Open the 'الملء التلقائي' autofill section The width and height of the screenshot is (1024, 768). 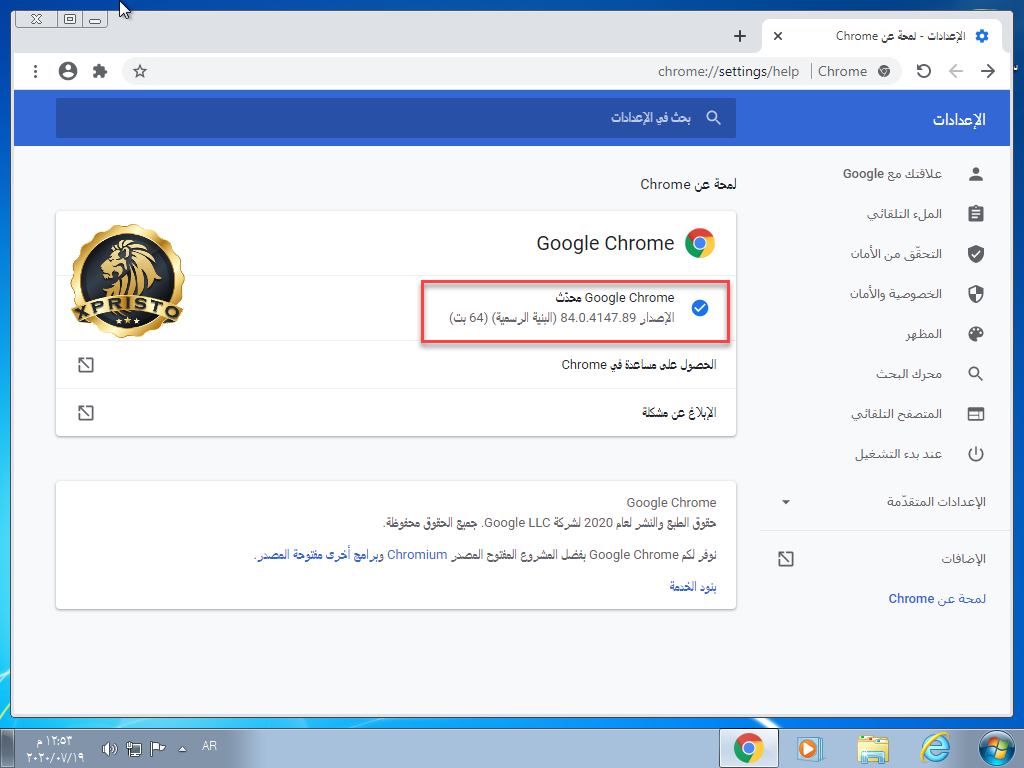[x=904, y=214]
